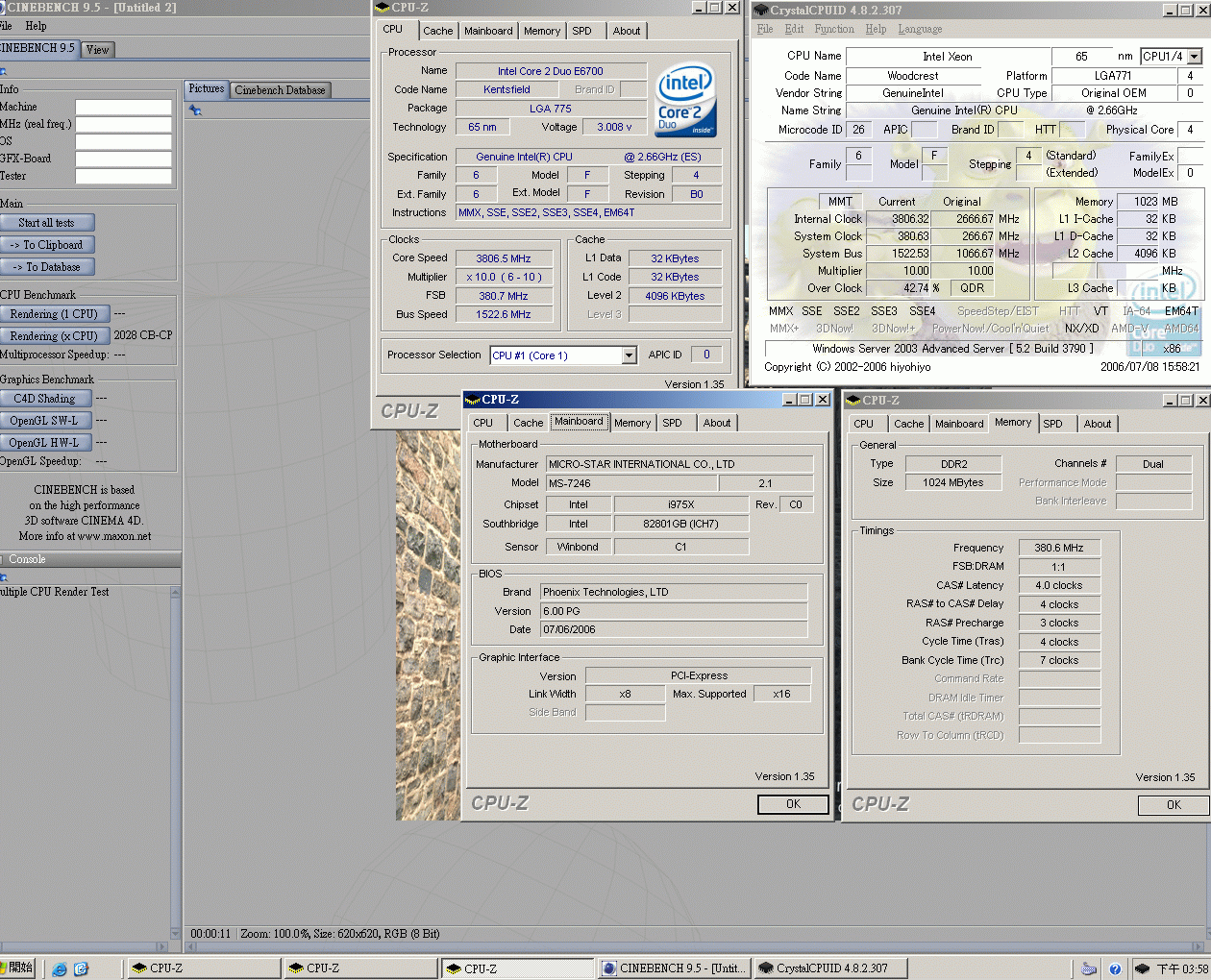Expand the Processor Selection dropdown

pyautogui.click(x=629, y=355)
